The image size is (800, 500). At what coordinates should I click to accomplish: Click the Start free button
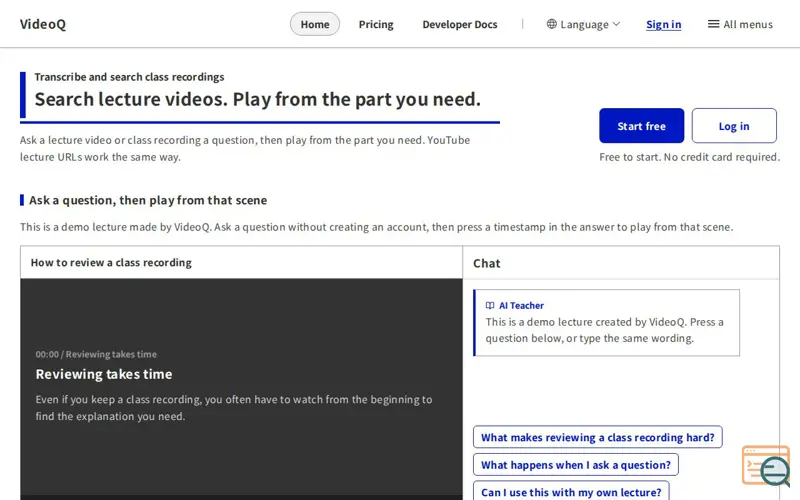[641, 126]
